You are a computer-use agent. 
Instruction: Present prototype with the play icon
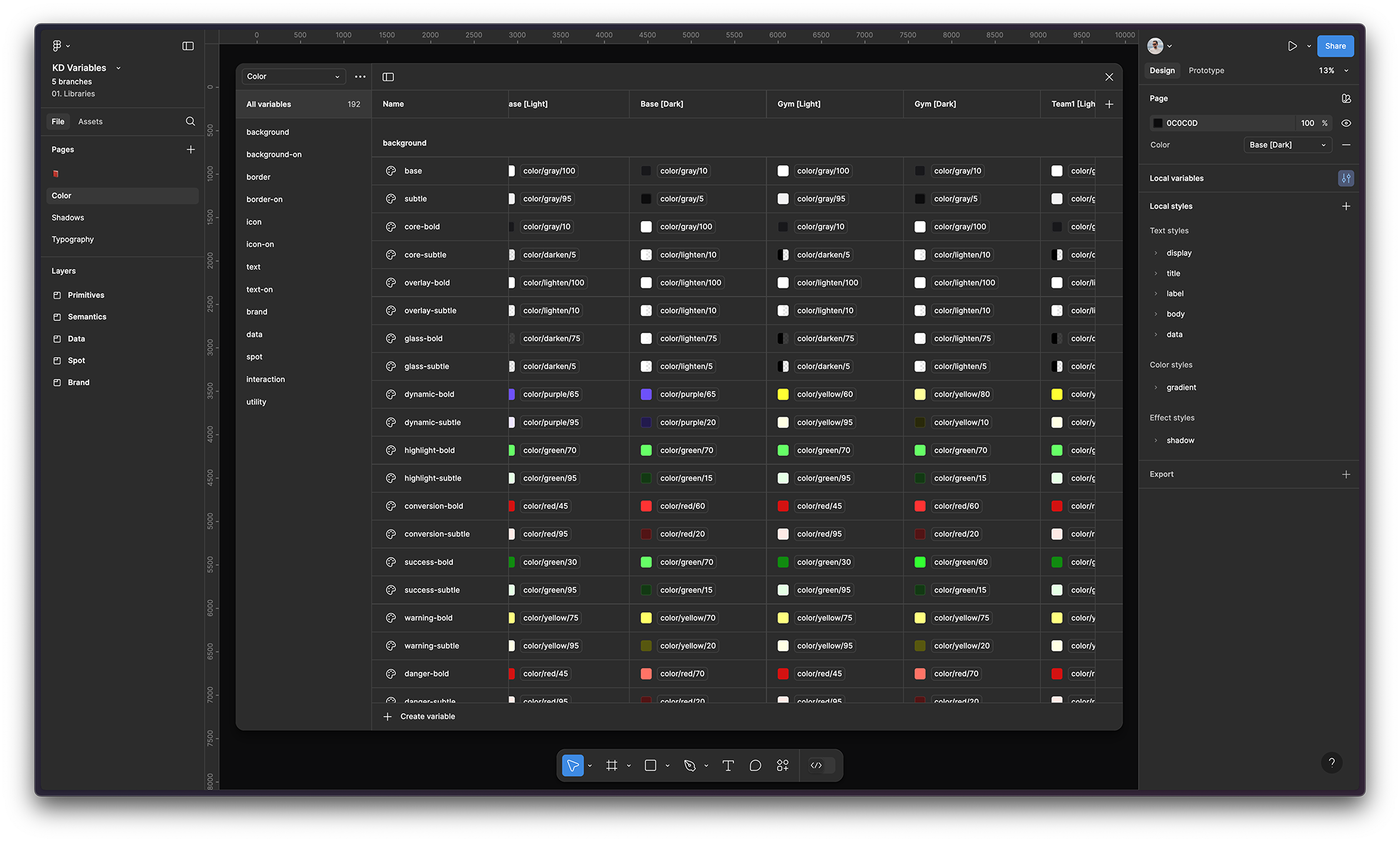click(x=1292, y=46)
